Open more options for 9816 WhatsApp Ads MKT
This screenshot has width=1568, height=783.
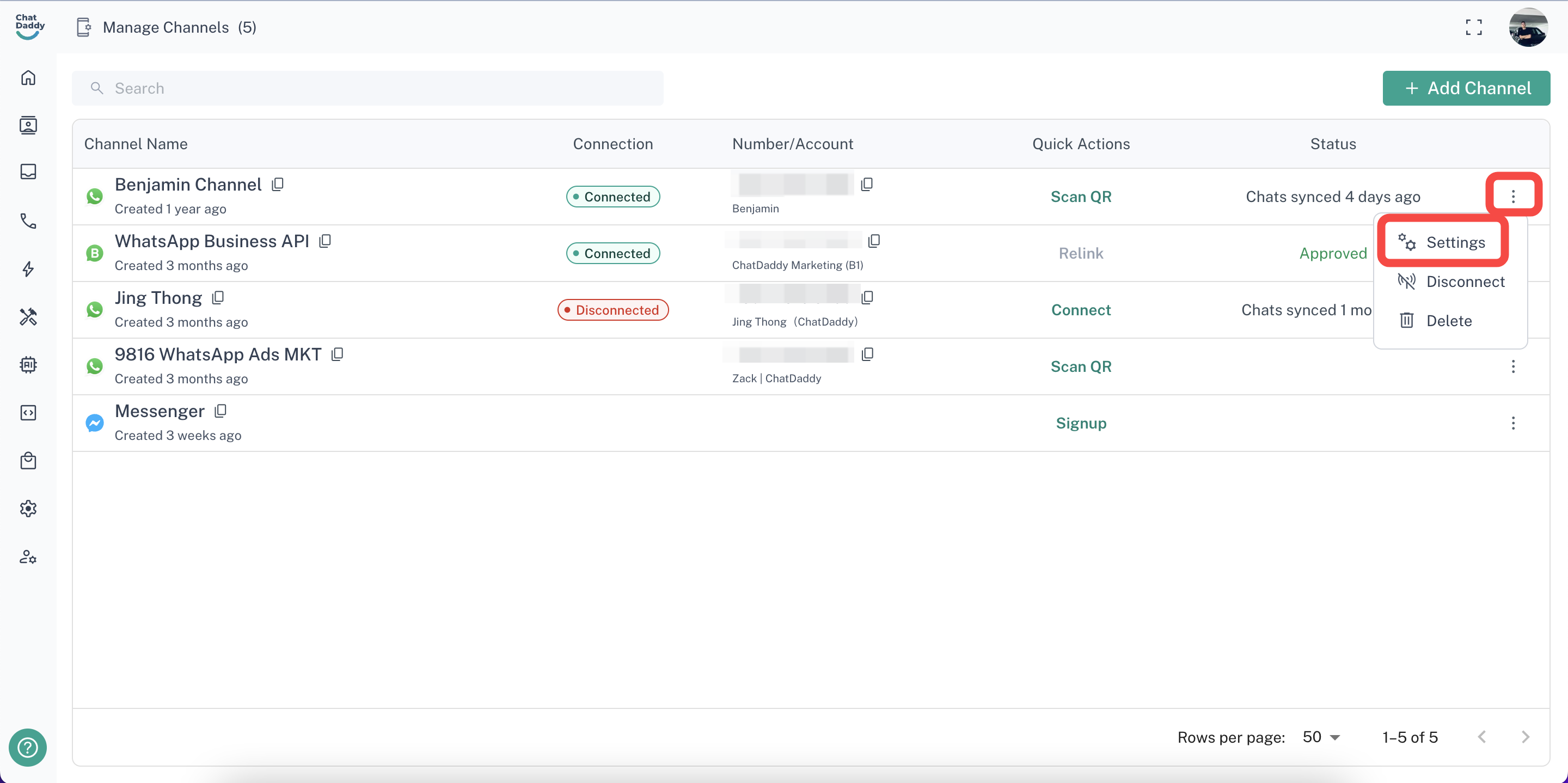1513,366
